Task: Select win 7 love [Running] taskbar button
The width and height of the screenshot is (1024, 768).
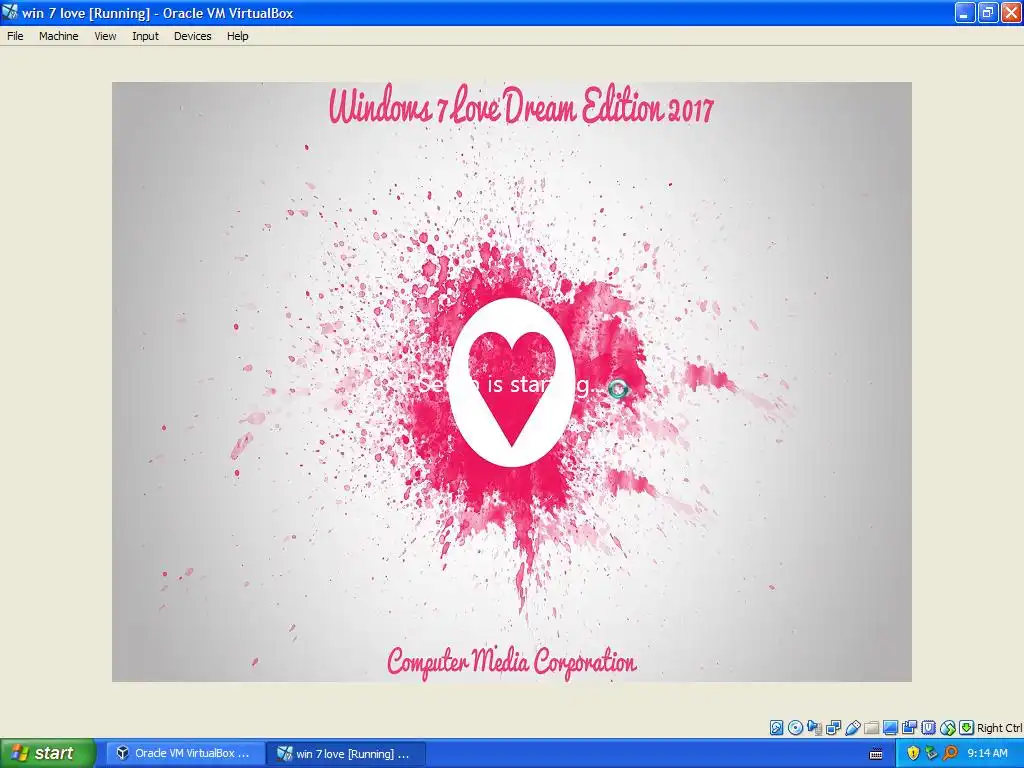Action: click(346, 753)
